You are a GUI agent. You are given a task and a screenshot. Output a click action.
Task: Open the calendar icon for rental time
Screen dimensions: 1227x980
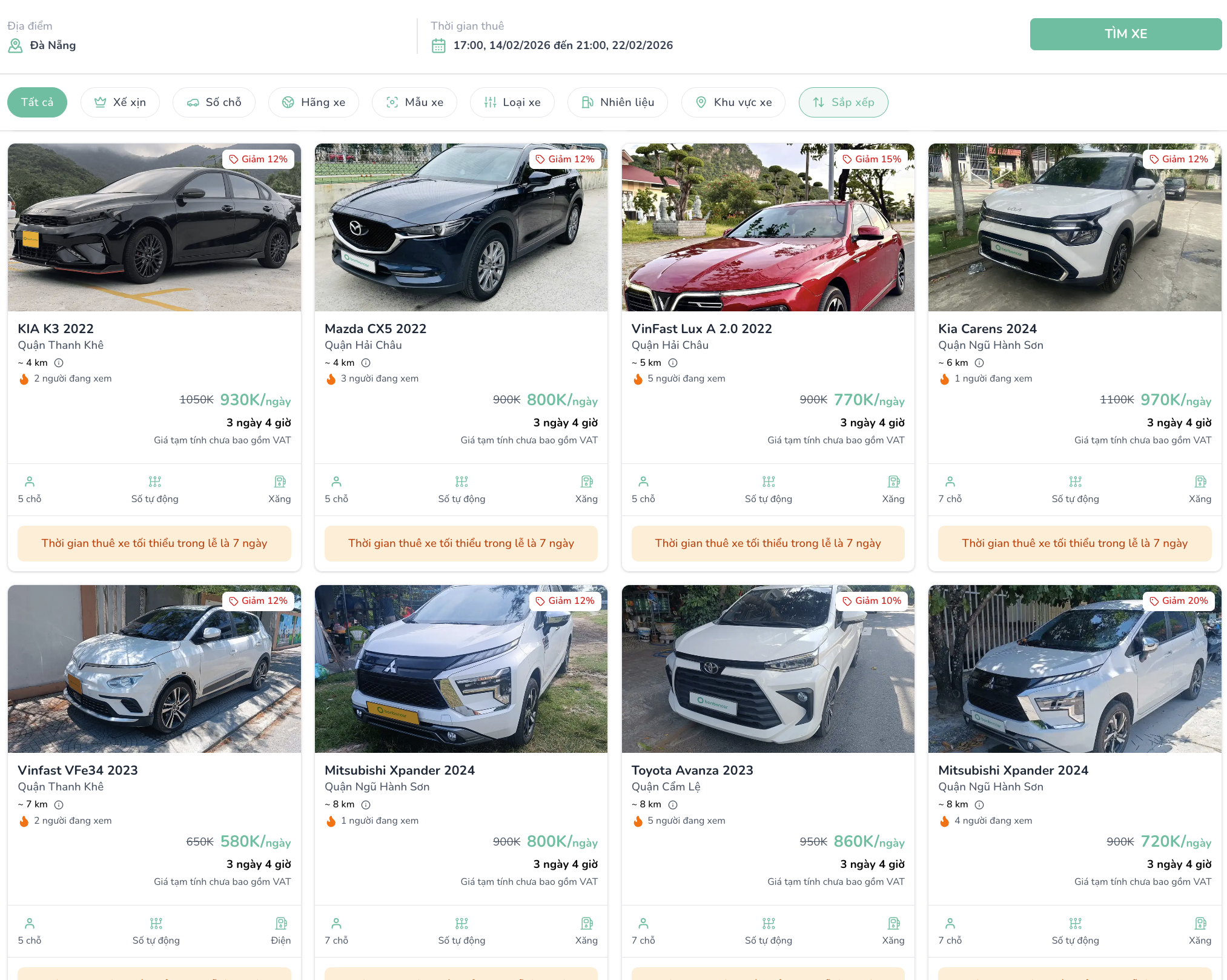[438, 45]
